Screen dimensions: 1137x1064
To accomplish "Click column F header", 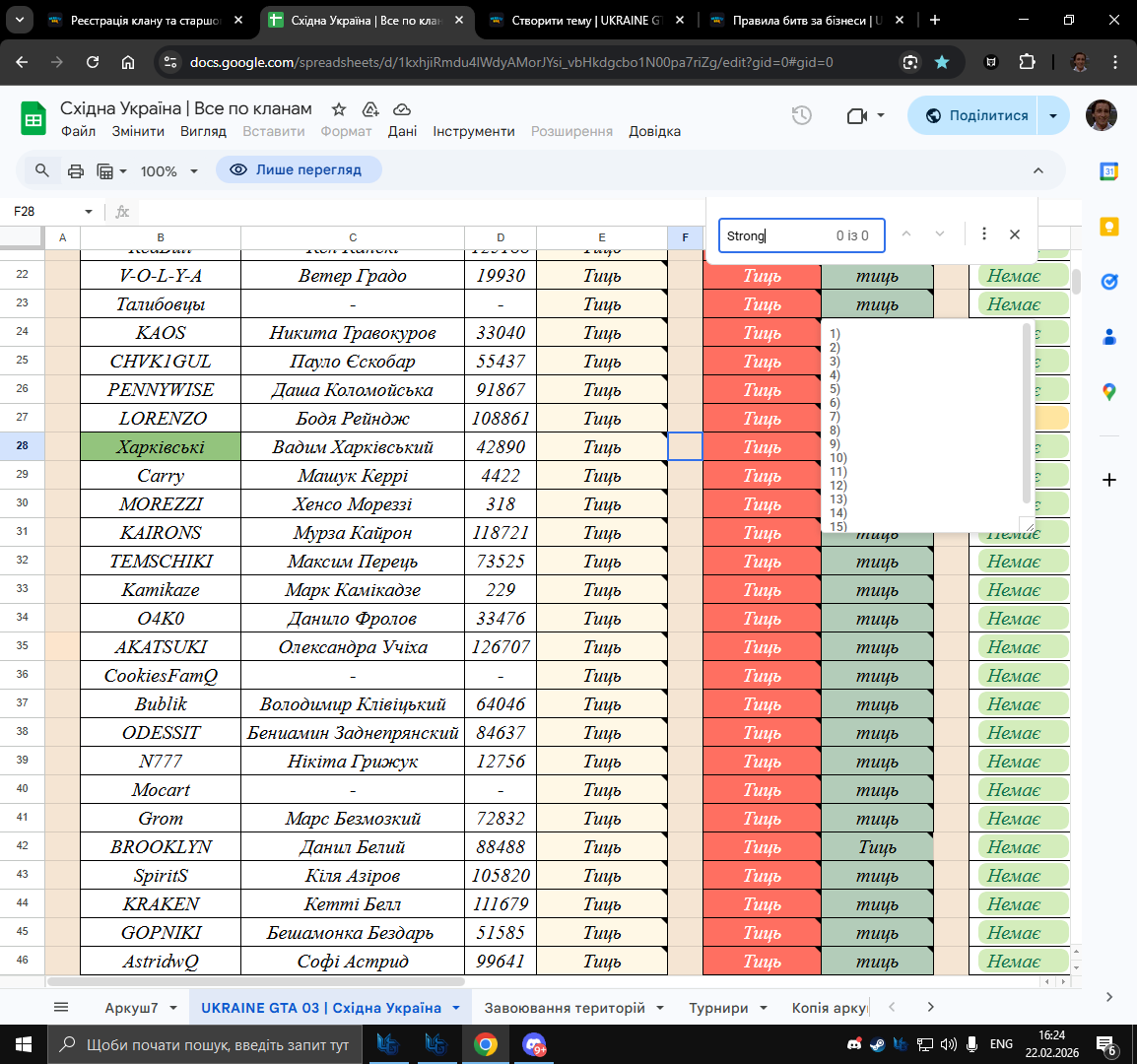I will pos(685,237).
